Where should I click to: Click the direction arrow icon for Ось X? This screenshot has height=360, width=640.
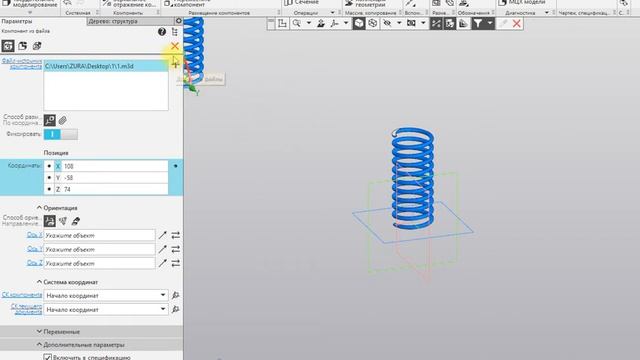[x=162, y=235]
